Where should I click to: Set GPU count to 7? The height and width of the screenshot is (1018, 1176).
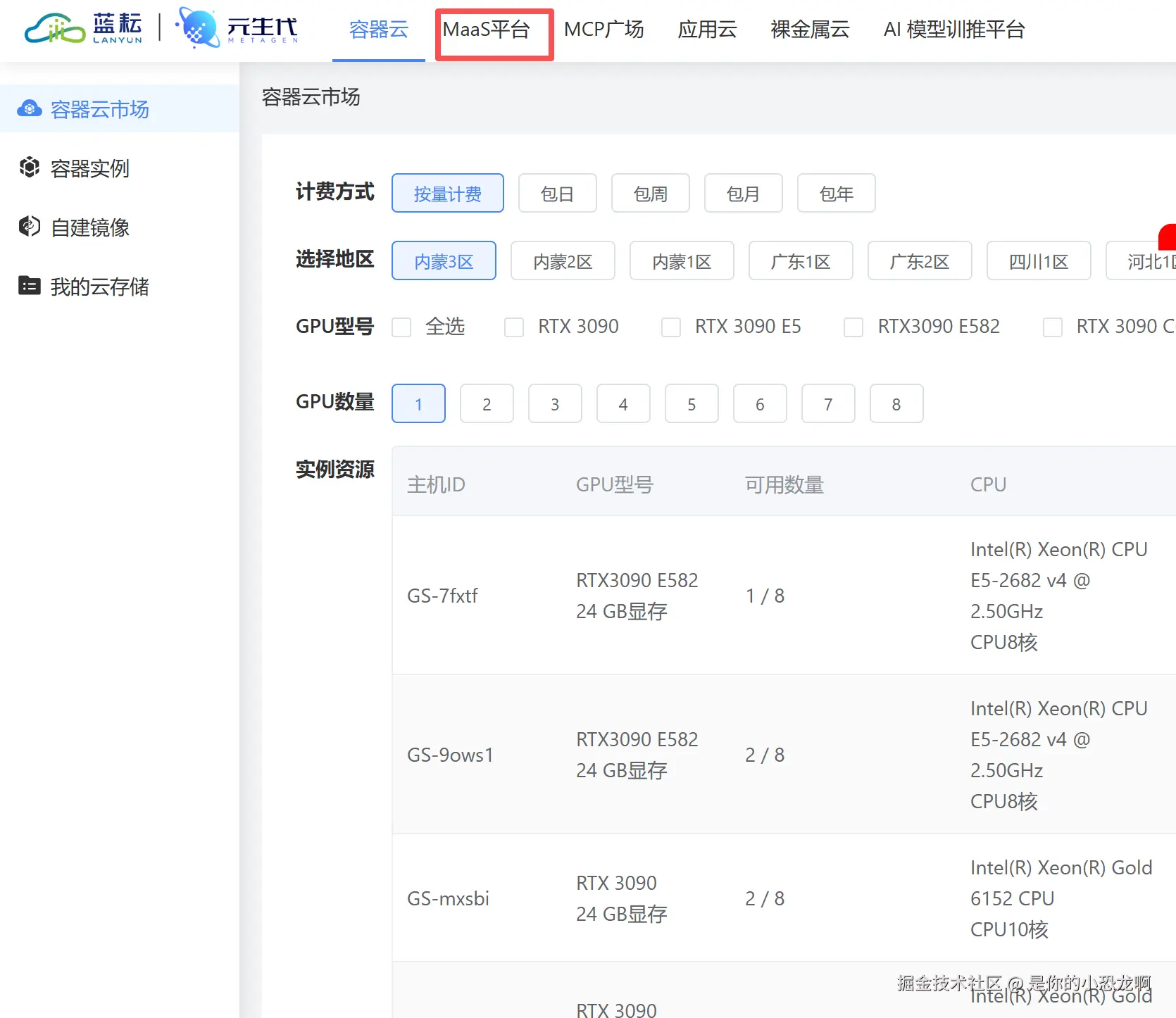click(828, 403)
